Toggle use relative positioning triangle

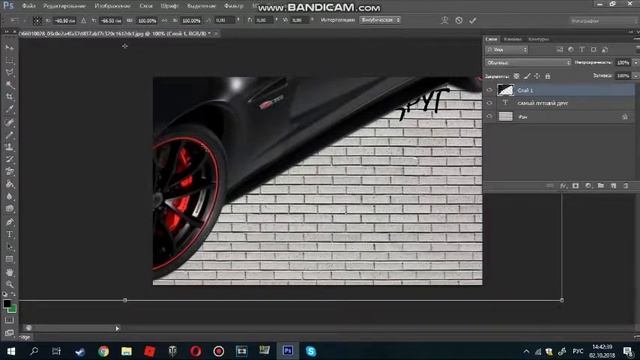pos(83,20)
